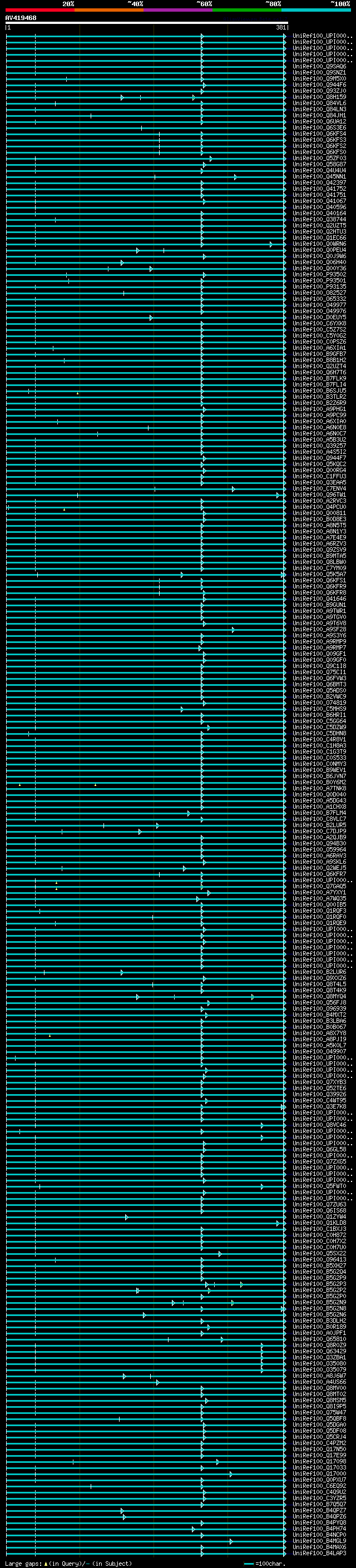Click hit label UniRef100_A9PHG1
Screen dimensions: 356x1568
click(x=319, y=409)
